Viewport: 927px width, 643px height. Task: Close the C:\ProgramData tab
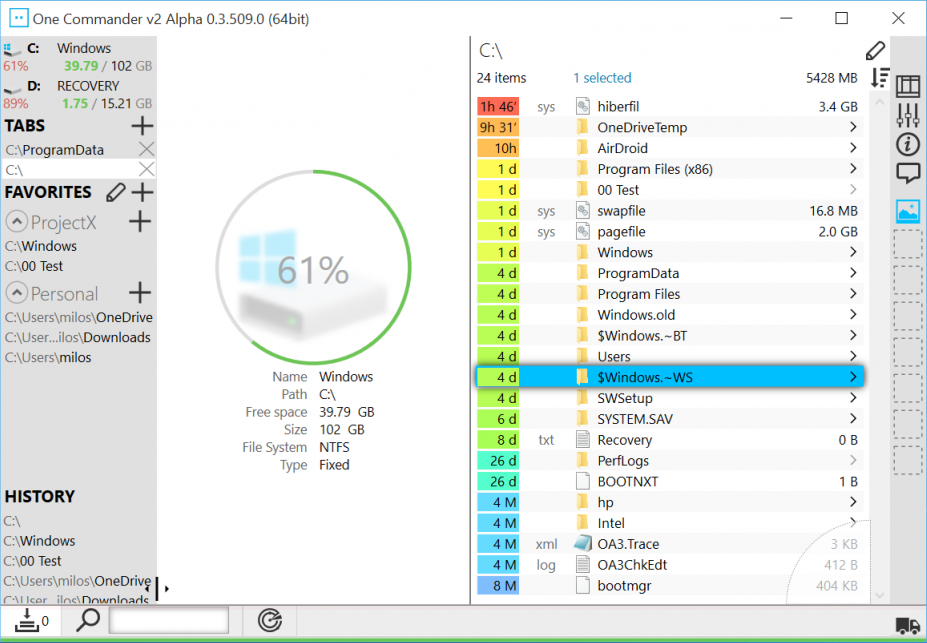[146, 149]
